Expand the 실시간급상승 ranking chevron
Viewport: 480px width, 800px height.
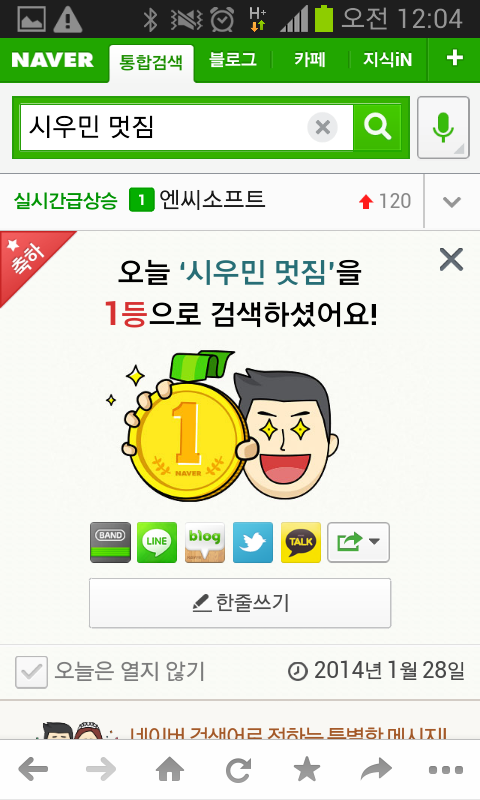[x=452, y=201]
